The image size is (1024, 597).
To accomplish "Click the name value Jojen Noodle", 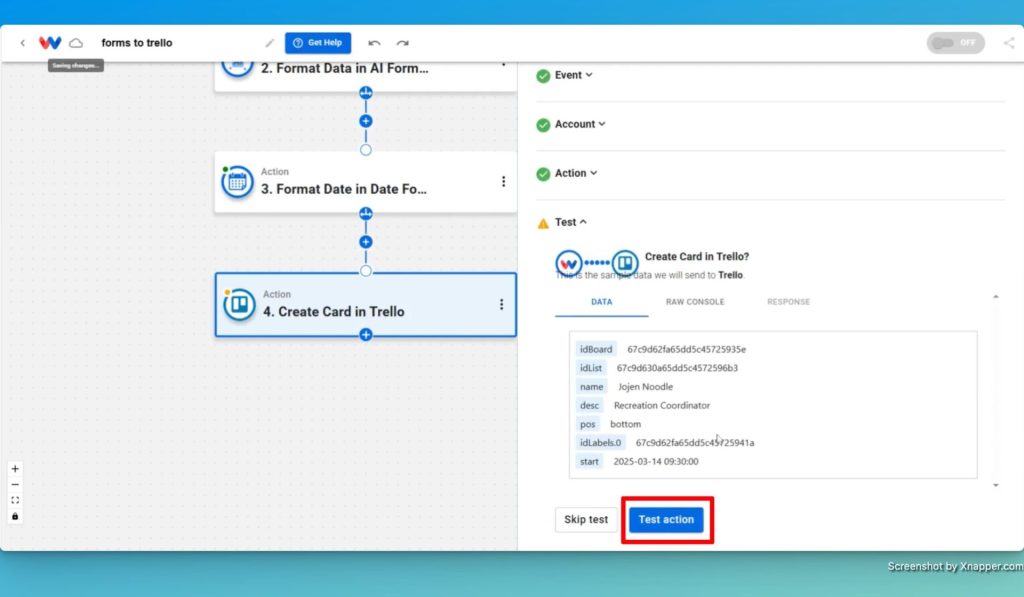I will (645, 387).
